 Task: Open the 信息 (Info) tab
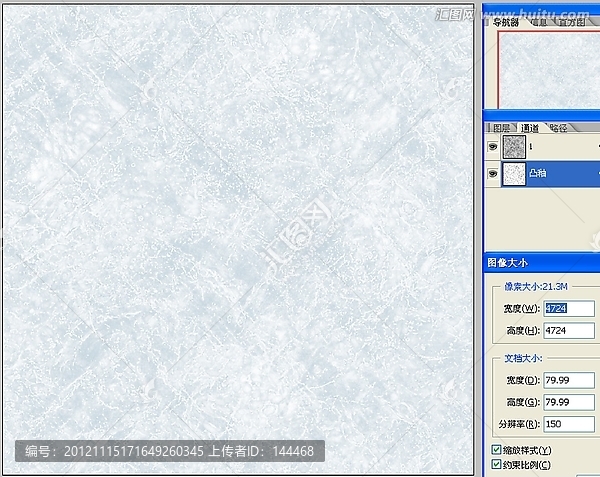pos(539,23)
